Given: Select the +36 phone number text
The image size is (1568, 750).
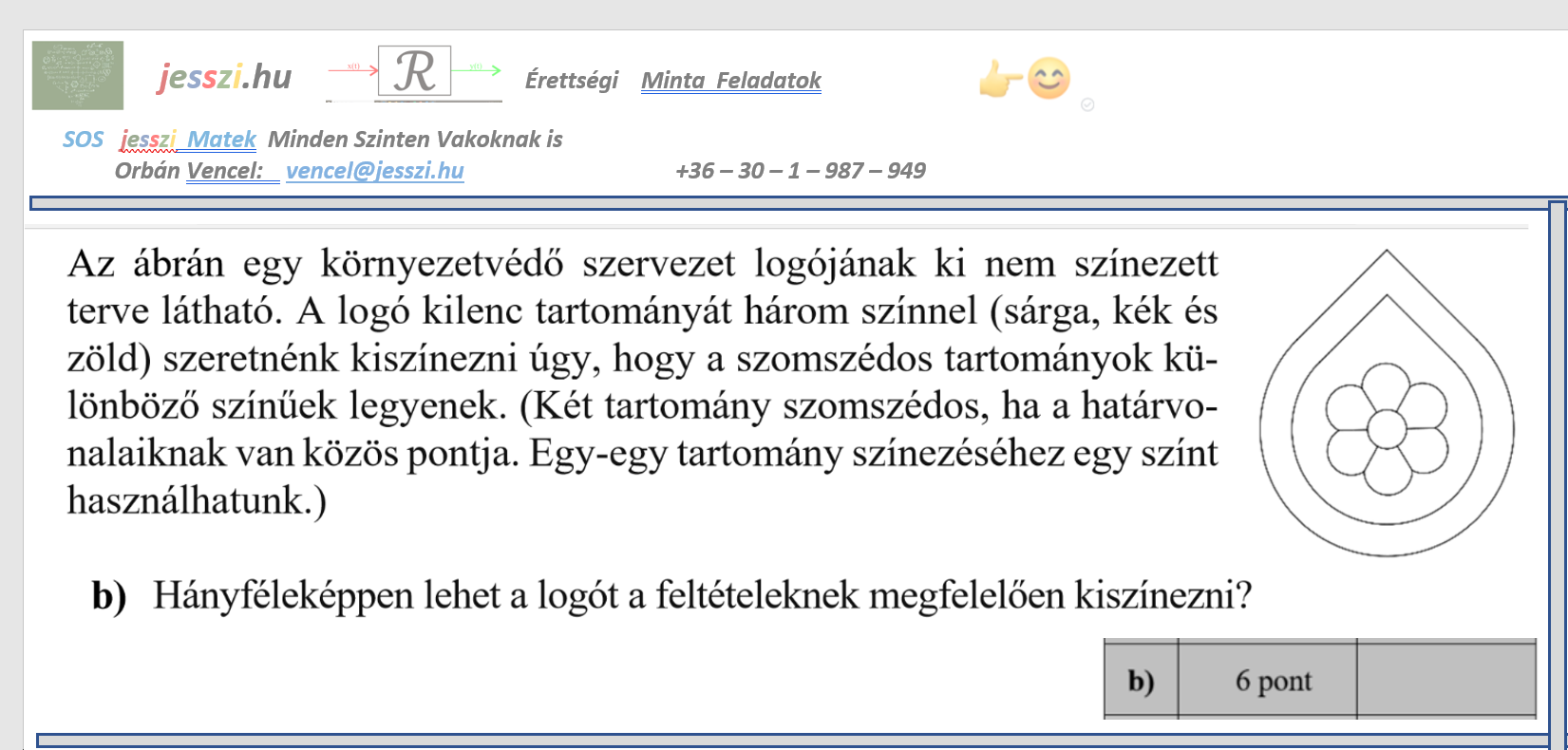Looking at the screenshot, I should point(800,171).
